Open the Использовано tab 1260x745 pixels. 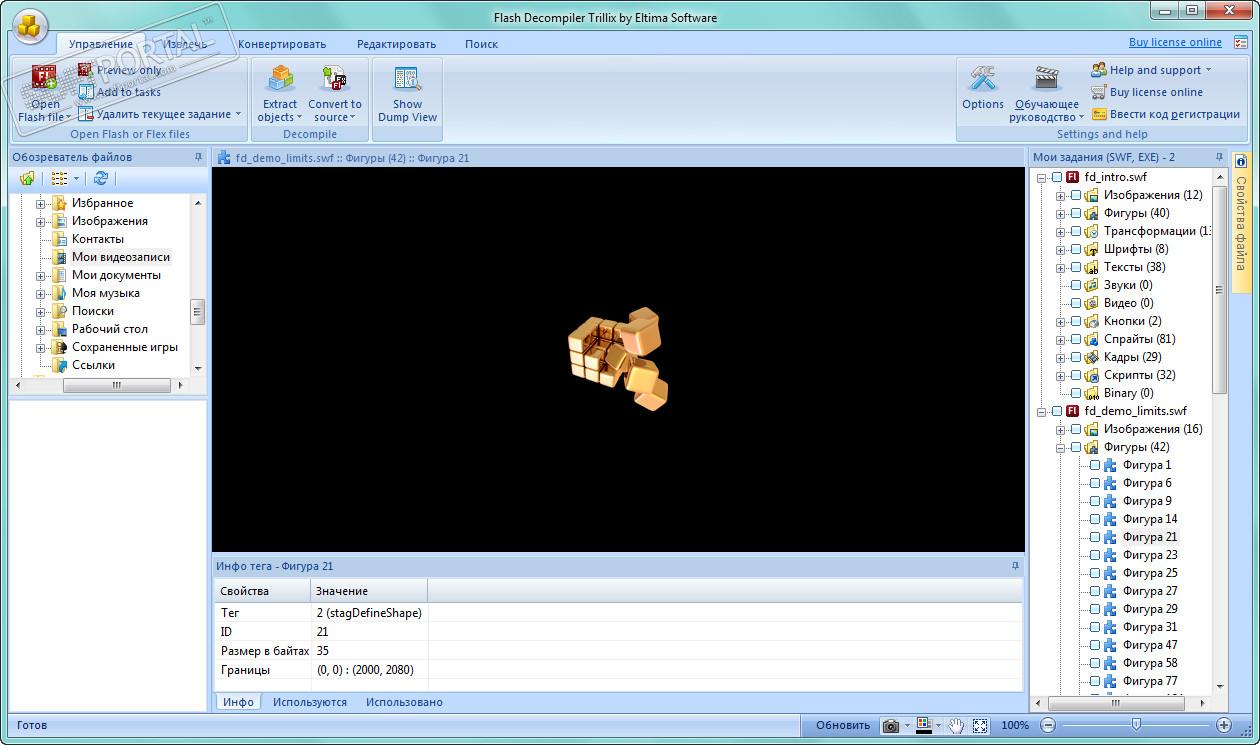(404, 702)
